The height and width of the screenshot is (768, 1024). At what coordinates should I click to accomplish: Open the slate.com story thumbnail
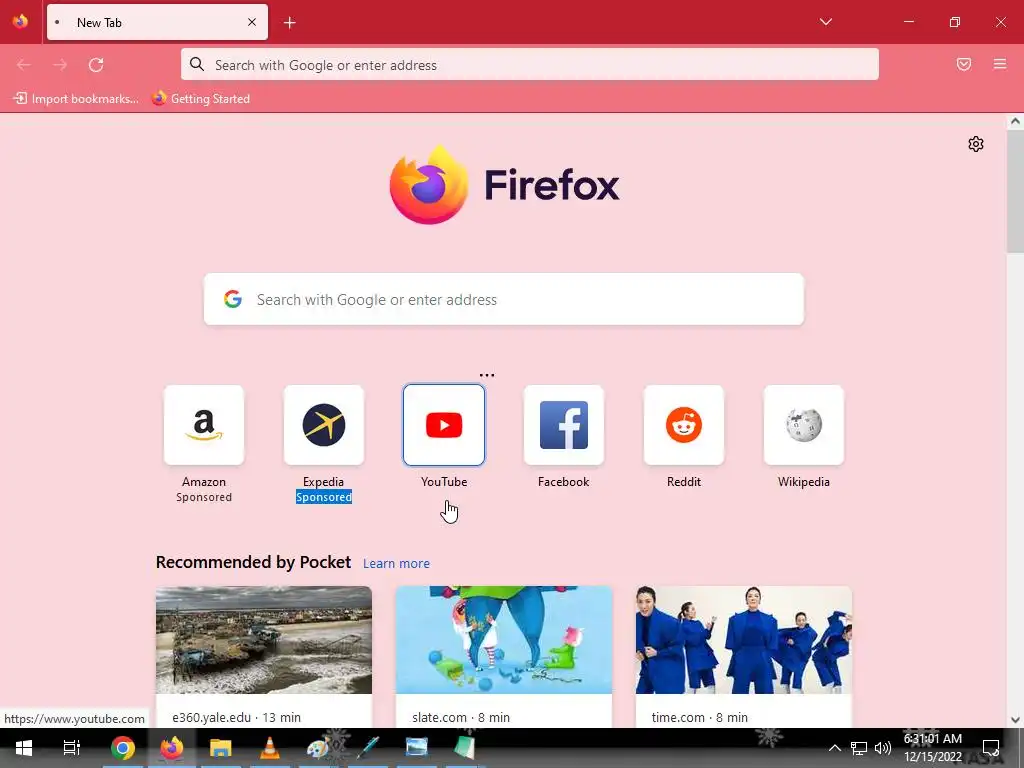click(x=504, y=640)
